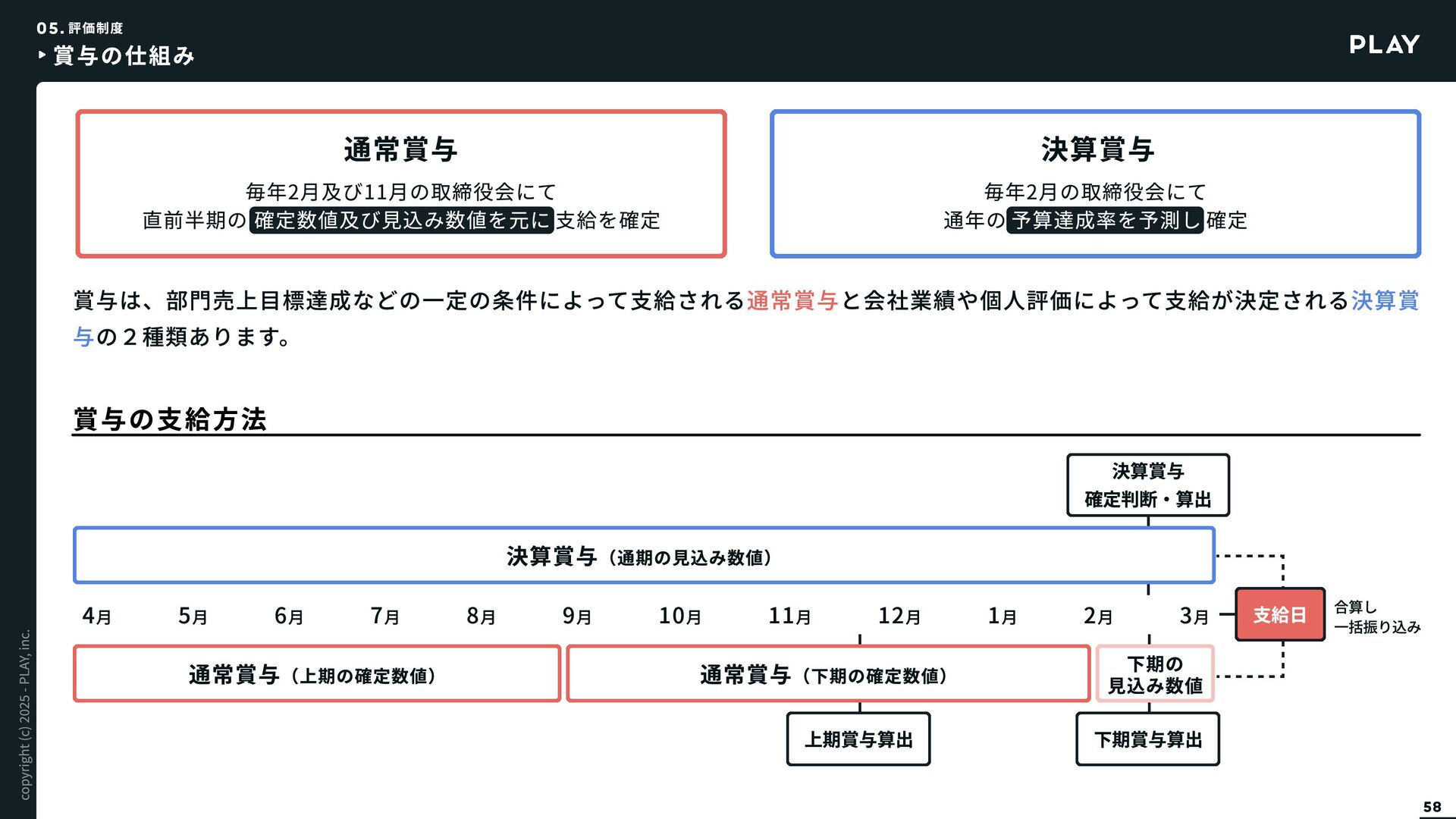The height and width of the screenshot is (819, 1456).
Task: Click the 上期賞与算出 box
Action: (858, 739)
